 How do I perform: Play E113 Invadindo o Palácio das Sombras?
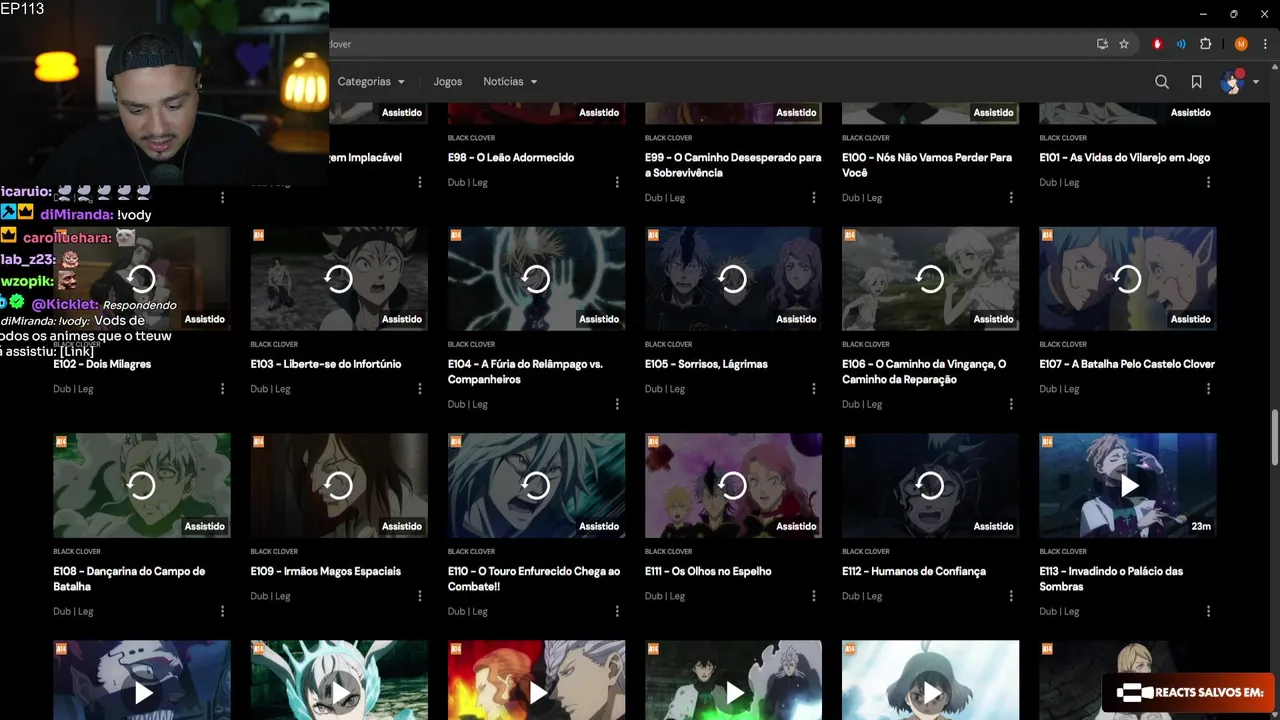[x=1127, y=486]
